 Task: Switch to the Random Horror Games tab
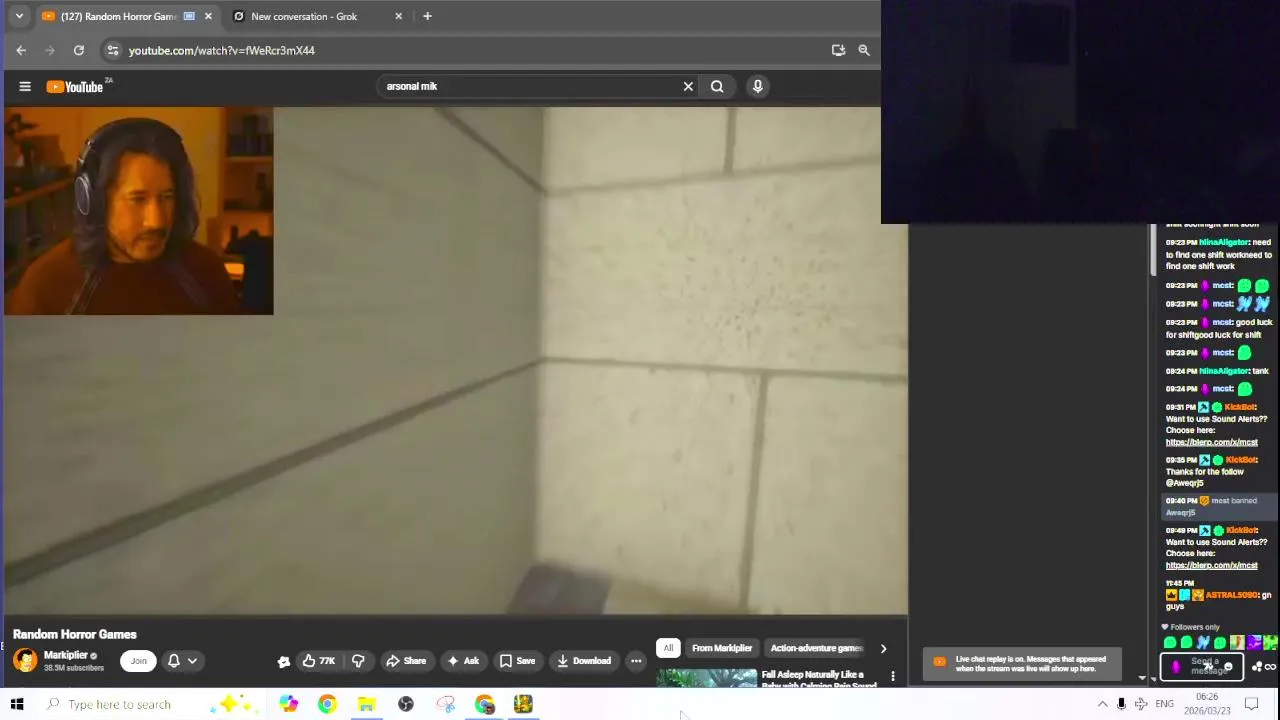point(118,16)
